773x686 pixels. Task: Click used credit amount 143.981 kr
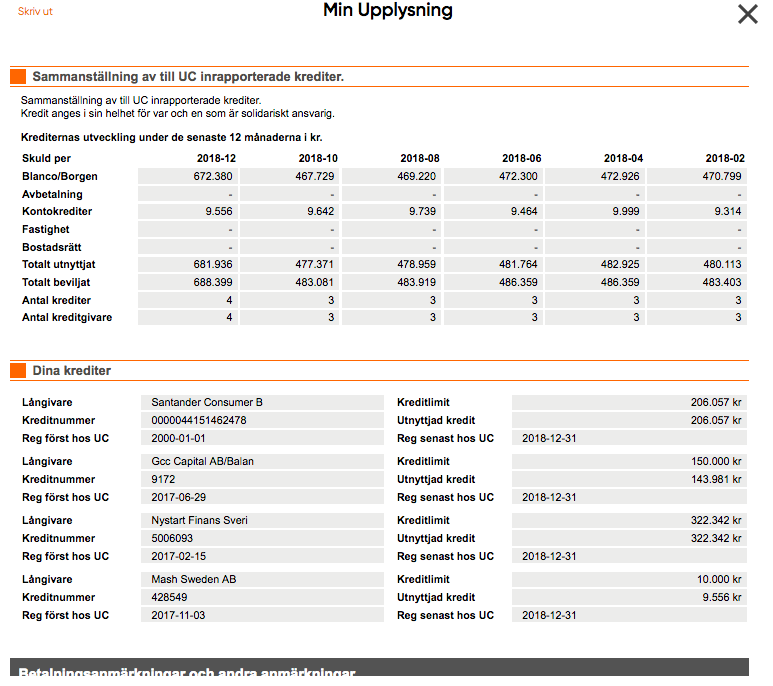pos(629,479)
